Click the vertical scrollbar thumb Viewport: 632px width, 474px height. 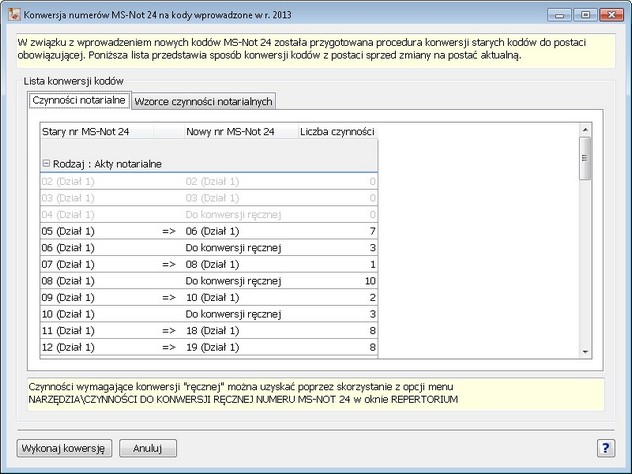585,158
